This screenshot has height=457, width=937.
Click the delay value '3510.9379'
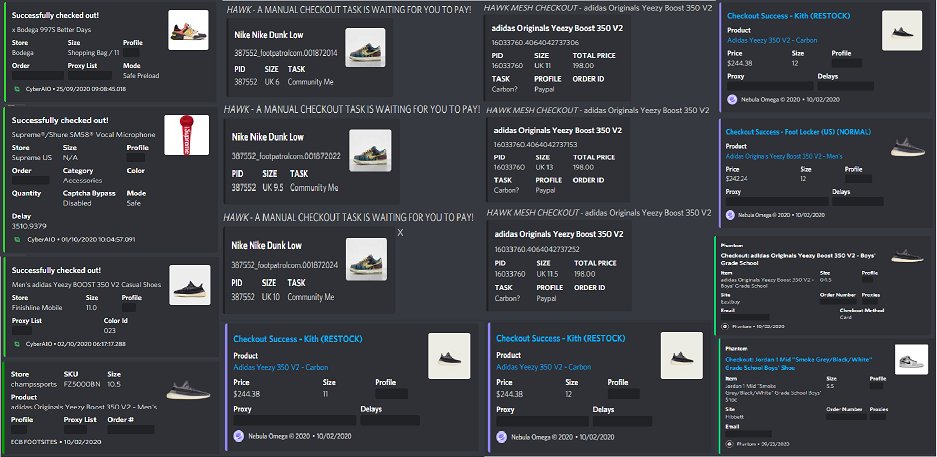[x=29, y=226]
